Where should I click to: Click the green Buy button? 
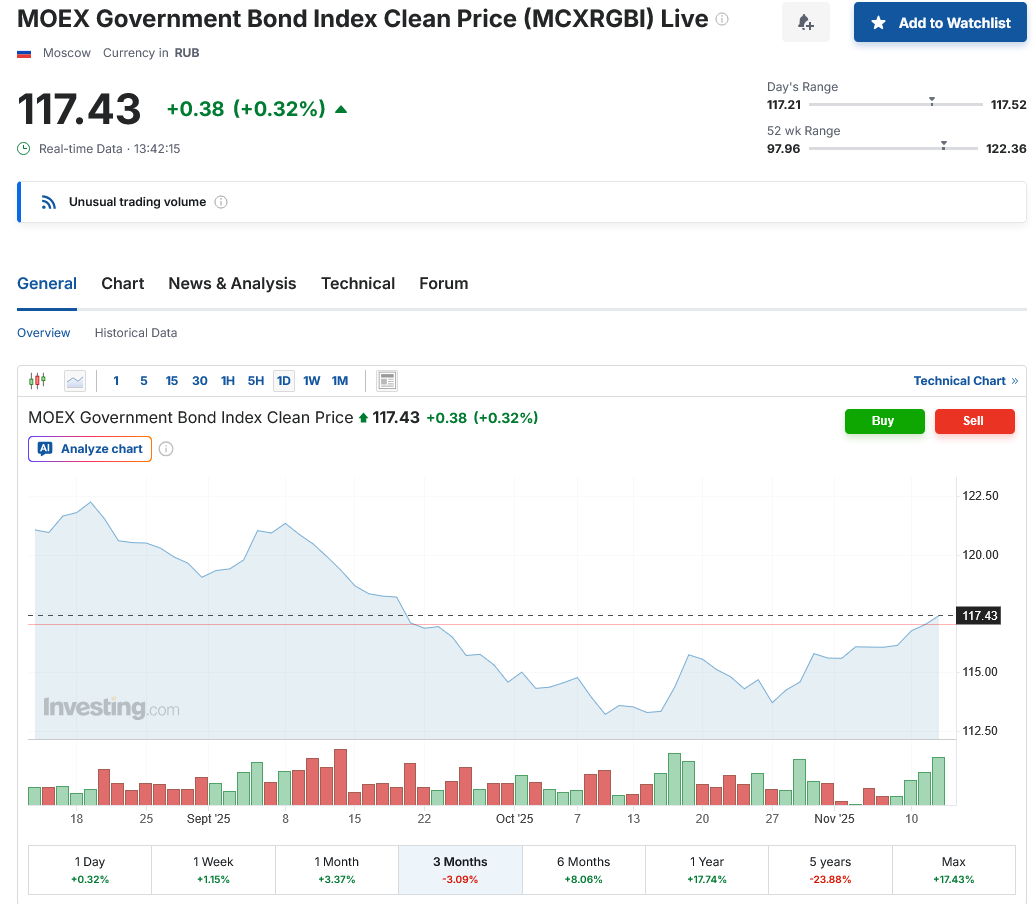point(884,421)
